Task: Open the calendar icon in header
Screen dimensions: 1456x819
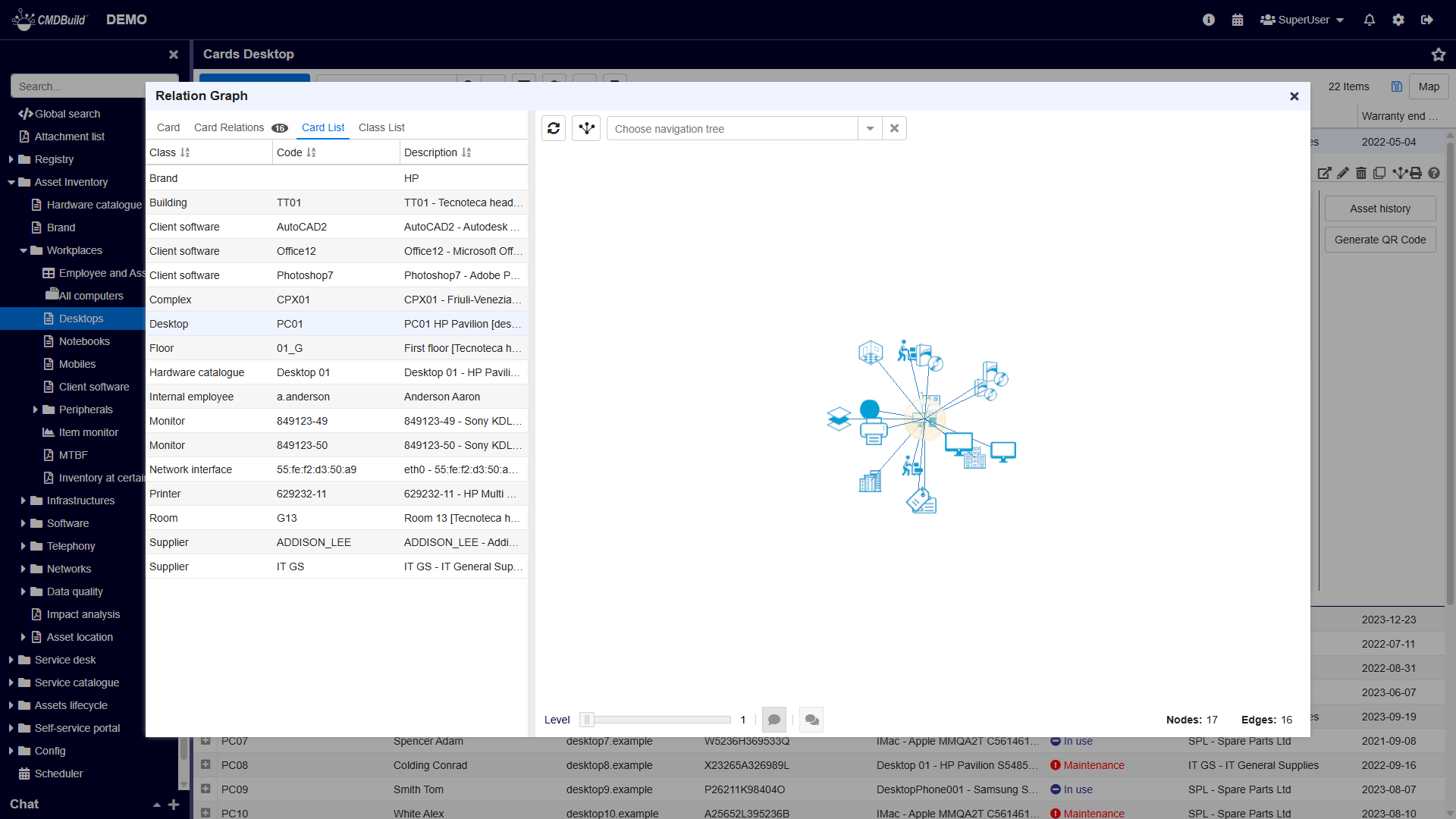Action: point(1238,20)
